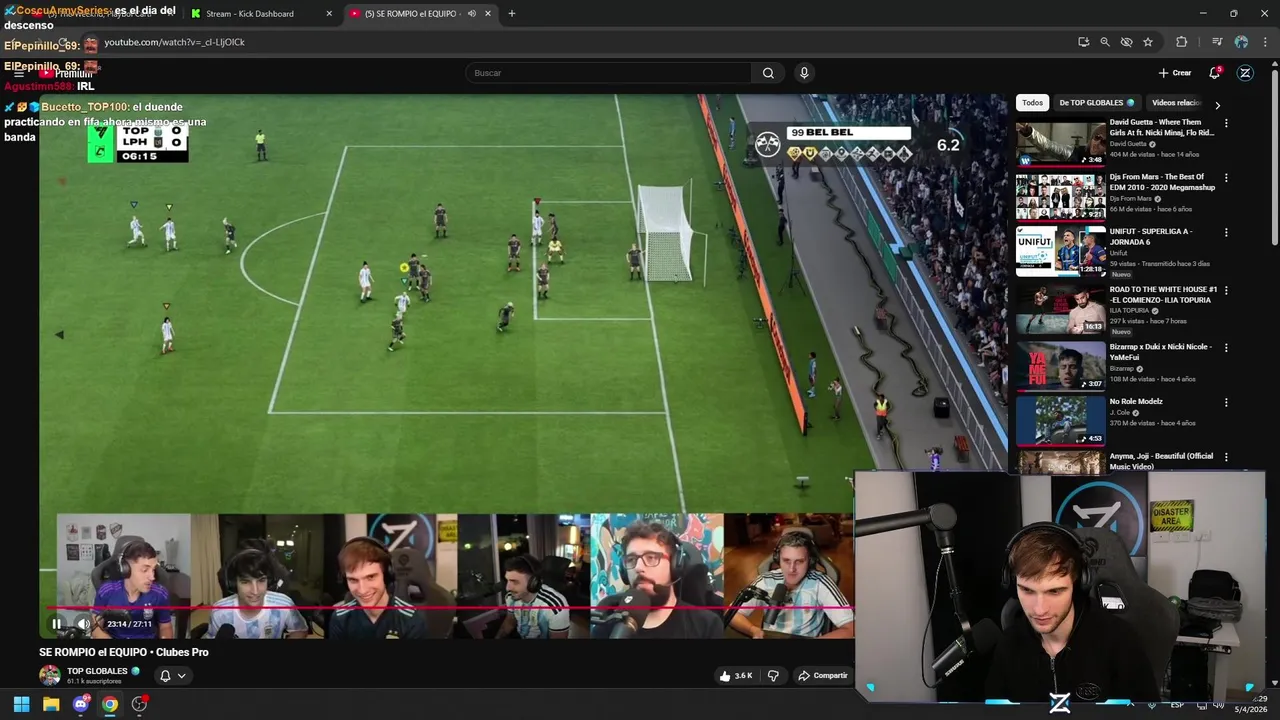Select the Todos filter chip

1032,103
